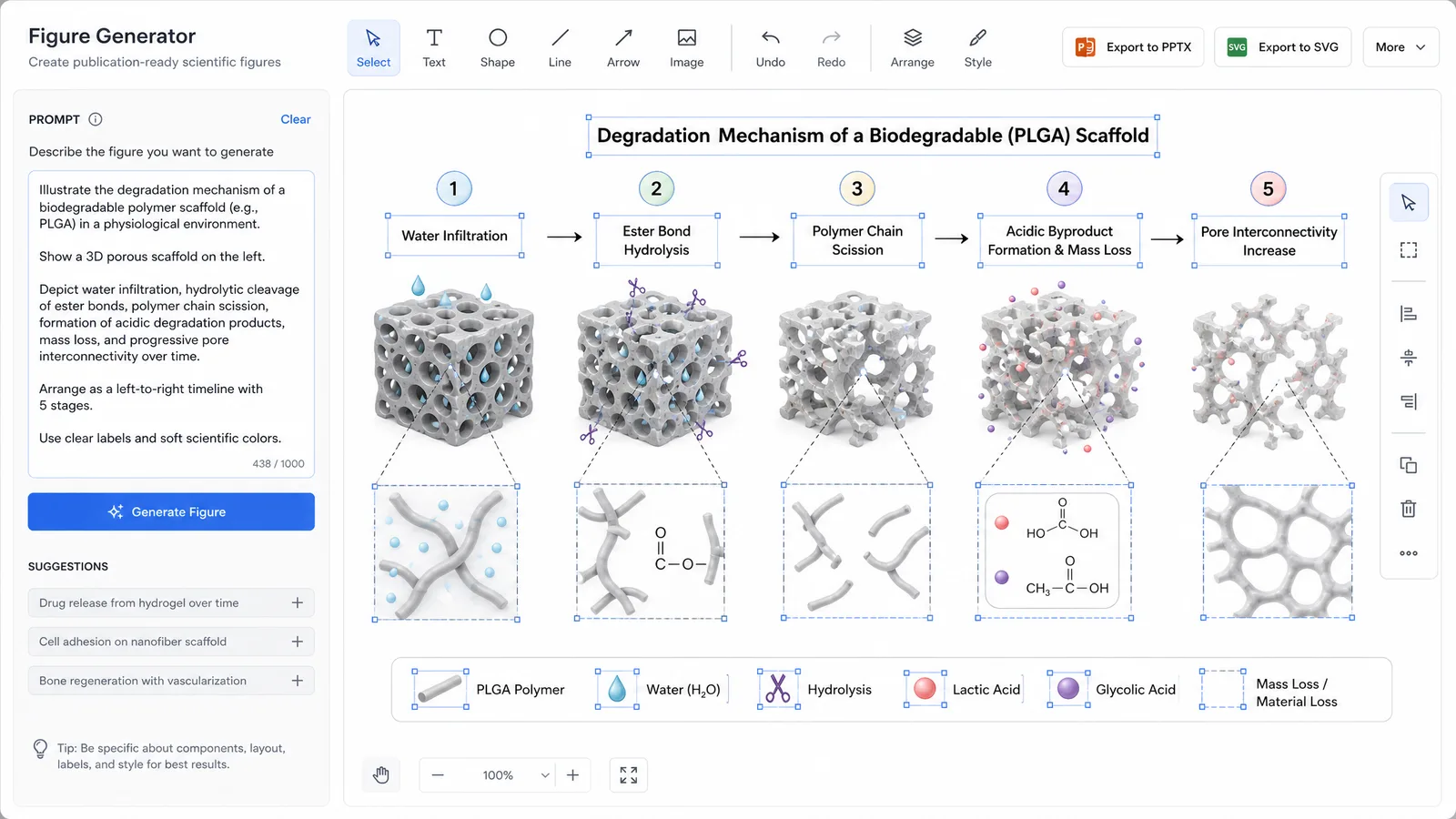The image size is (1456, 819).
Task: Open the three-dot more options in sidebar
Action: pyautogui.click(x=1409, y=553)
